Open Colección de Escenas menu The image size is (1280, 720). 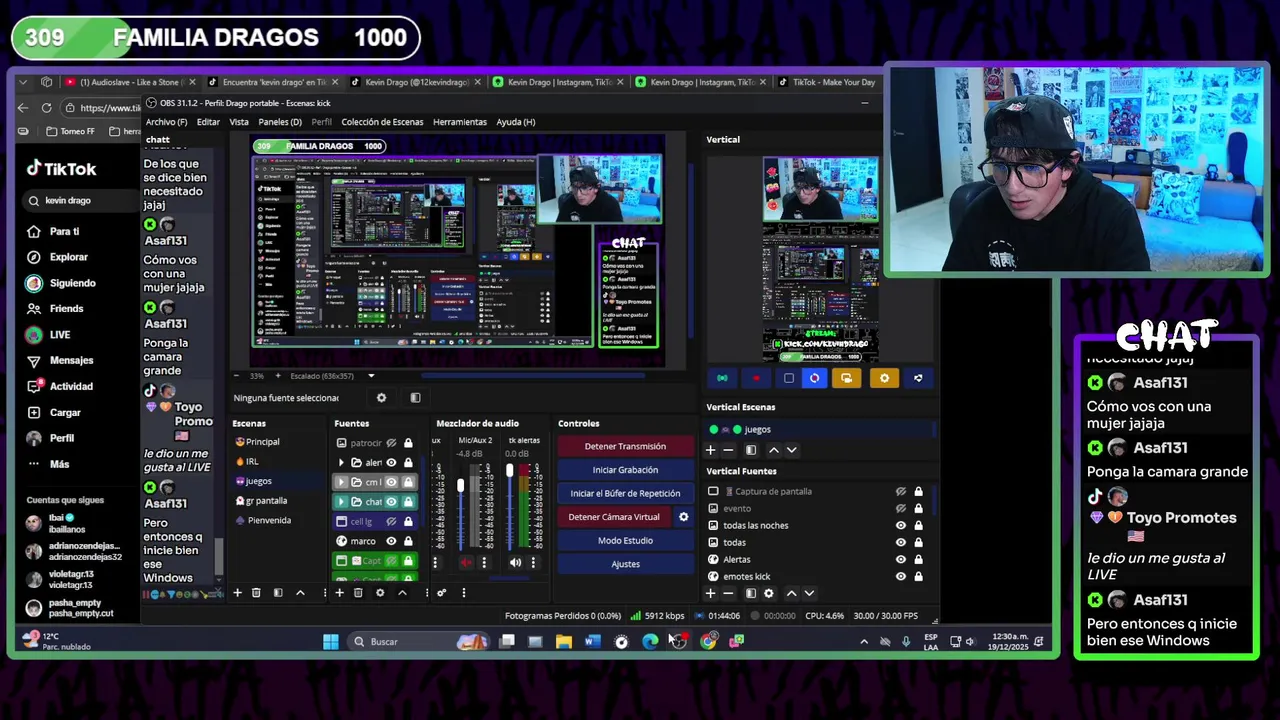pos(382,122)
